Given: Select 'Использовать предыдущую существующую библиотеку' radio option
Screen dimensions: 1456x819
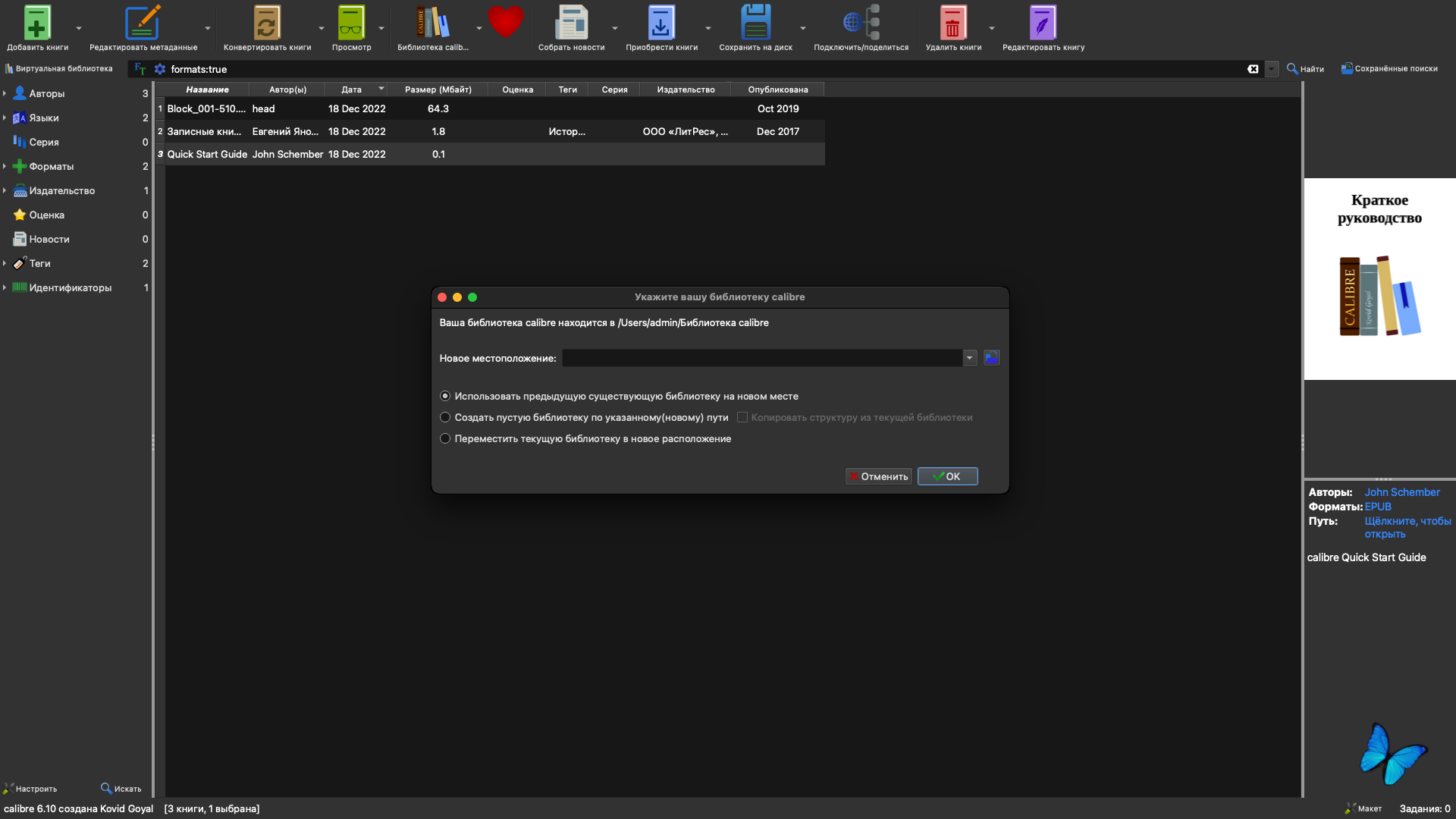Looking at the screenshot, I should [x=445, y=396].
